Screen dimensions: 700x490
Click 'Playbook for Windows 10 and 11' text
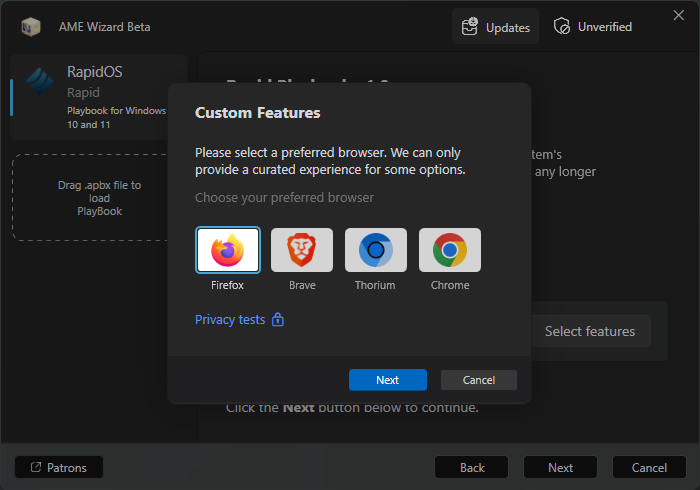pos(117,117)
